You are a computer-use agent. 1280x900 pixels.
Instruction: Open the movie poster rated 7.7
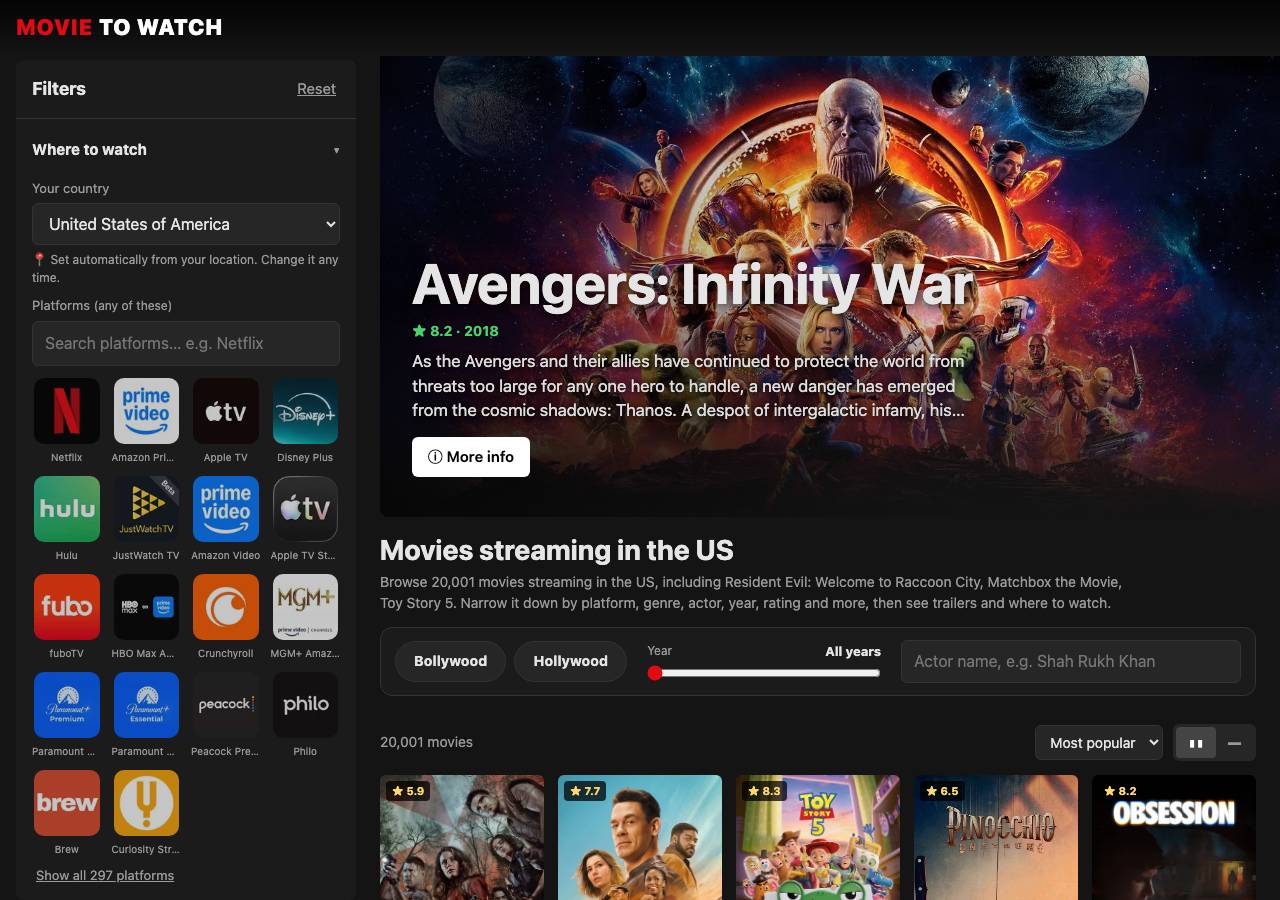[x=640, y=838]
